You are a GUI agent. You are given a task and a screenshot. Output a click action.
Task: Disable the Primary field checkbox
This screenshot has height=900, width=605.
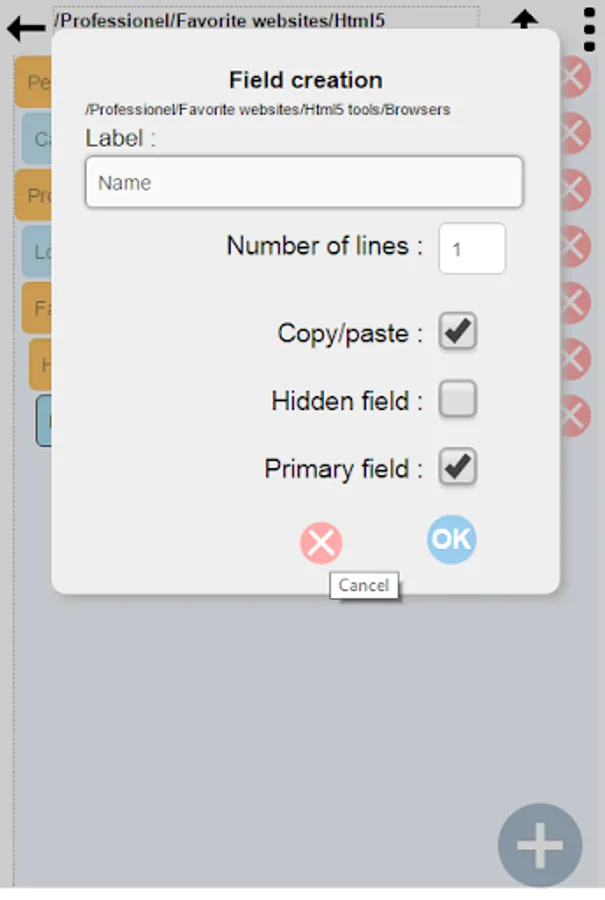458,468
